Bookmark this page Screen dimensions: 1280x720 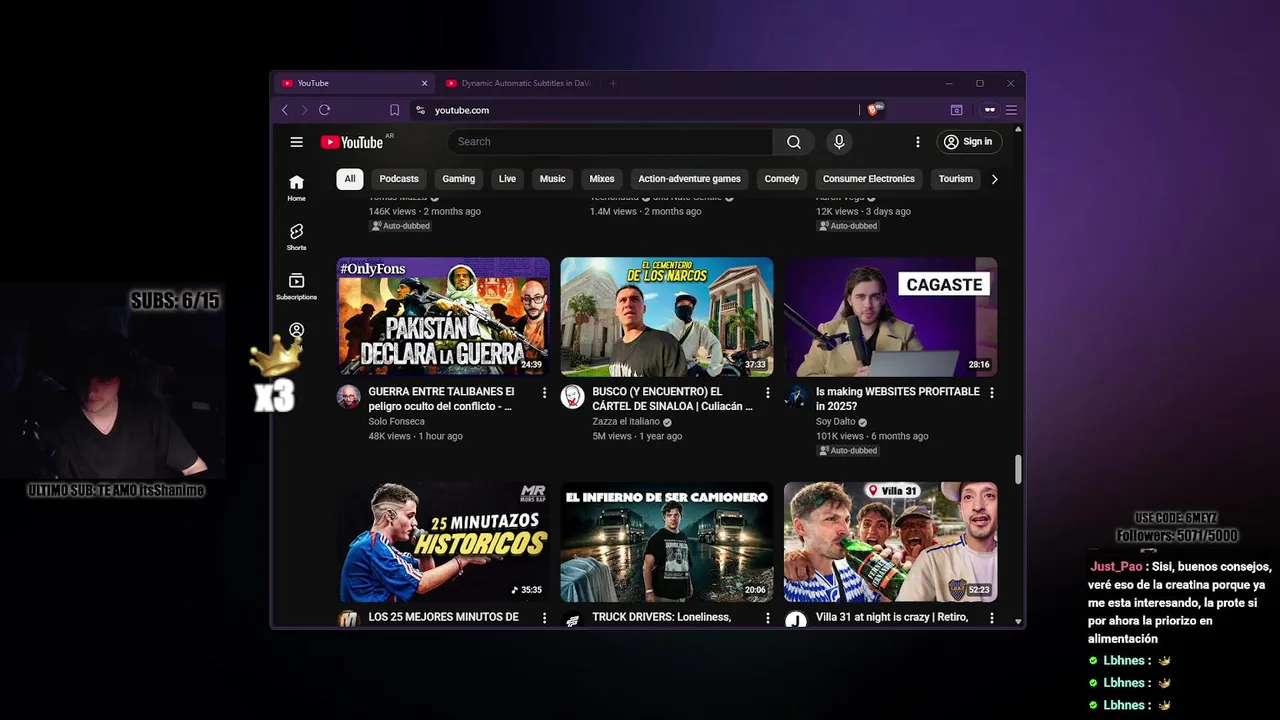(x=394, y=110)
